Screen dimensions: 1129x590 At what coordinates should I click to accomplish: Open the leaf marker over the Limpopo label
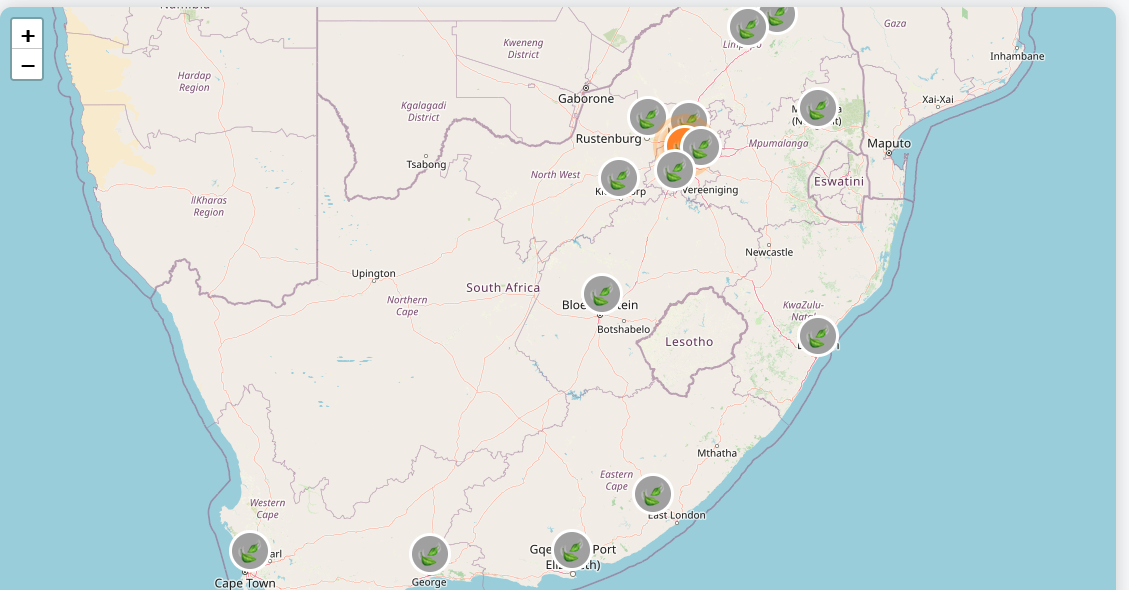[x=747, y=27]
